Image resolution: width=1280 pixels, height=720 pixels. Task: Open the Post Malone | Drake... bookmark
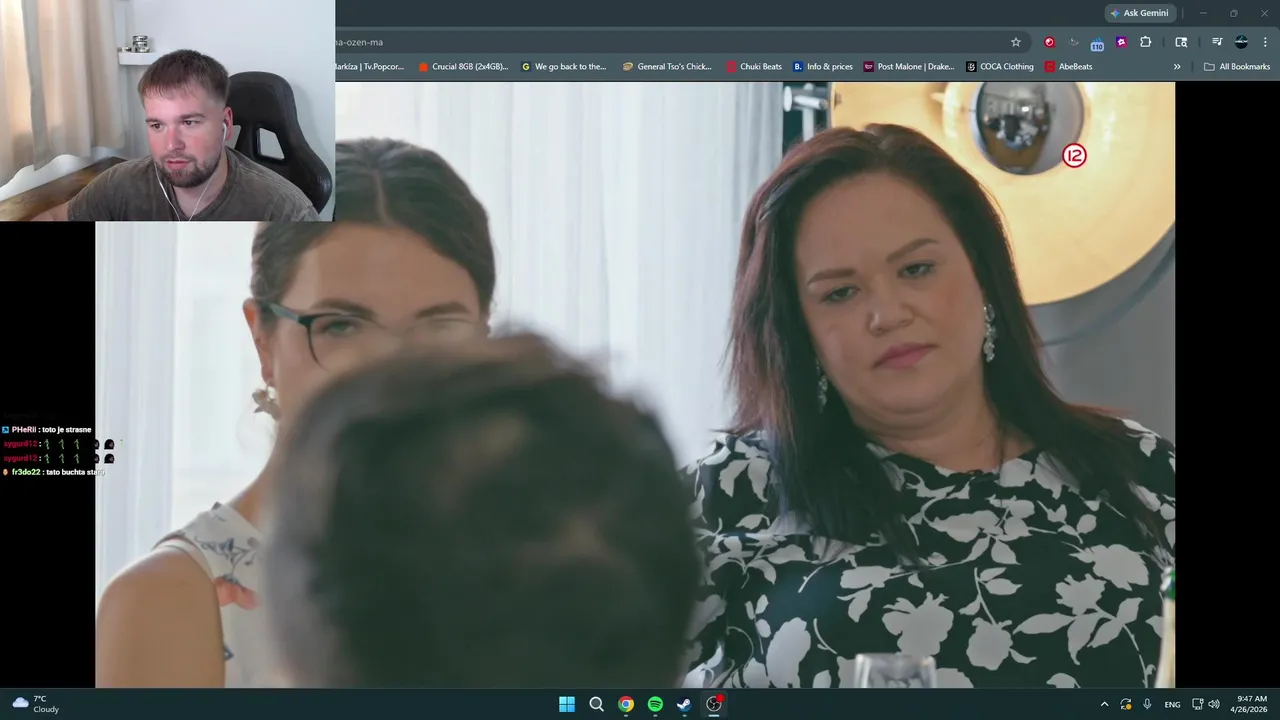click(909, 67)
